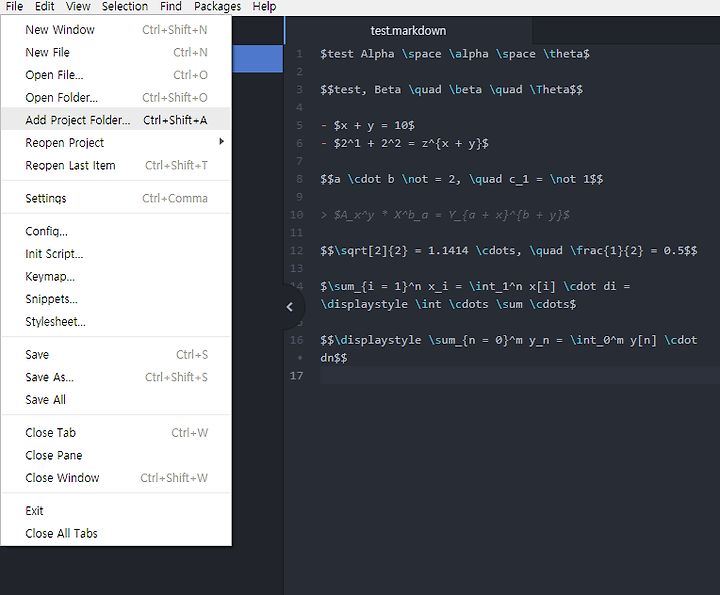Select Snippets... menu entry

[x=116, y=299]
